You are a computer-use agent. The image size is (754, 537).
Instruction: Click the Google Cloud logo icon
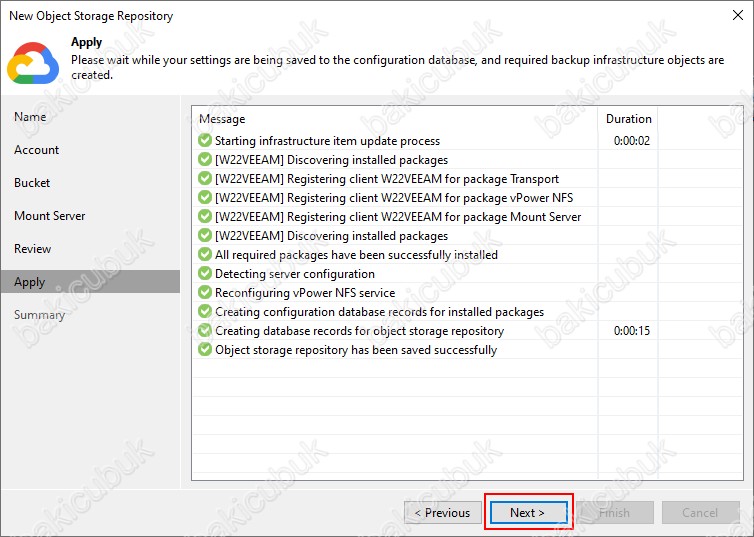[33, 63]
